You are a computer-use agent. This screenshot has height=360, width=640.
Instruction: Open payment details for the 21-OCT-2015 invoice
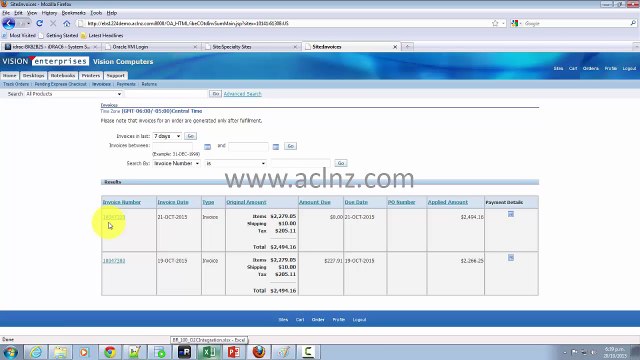(511, 214)
